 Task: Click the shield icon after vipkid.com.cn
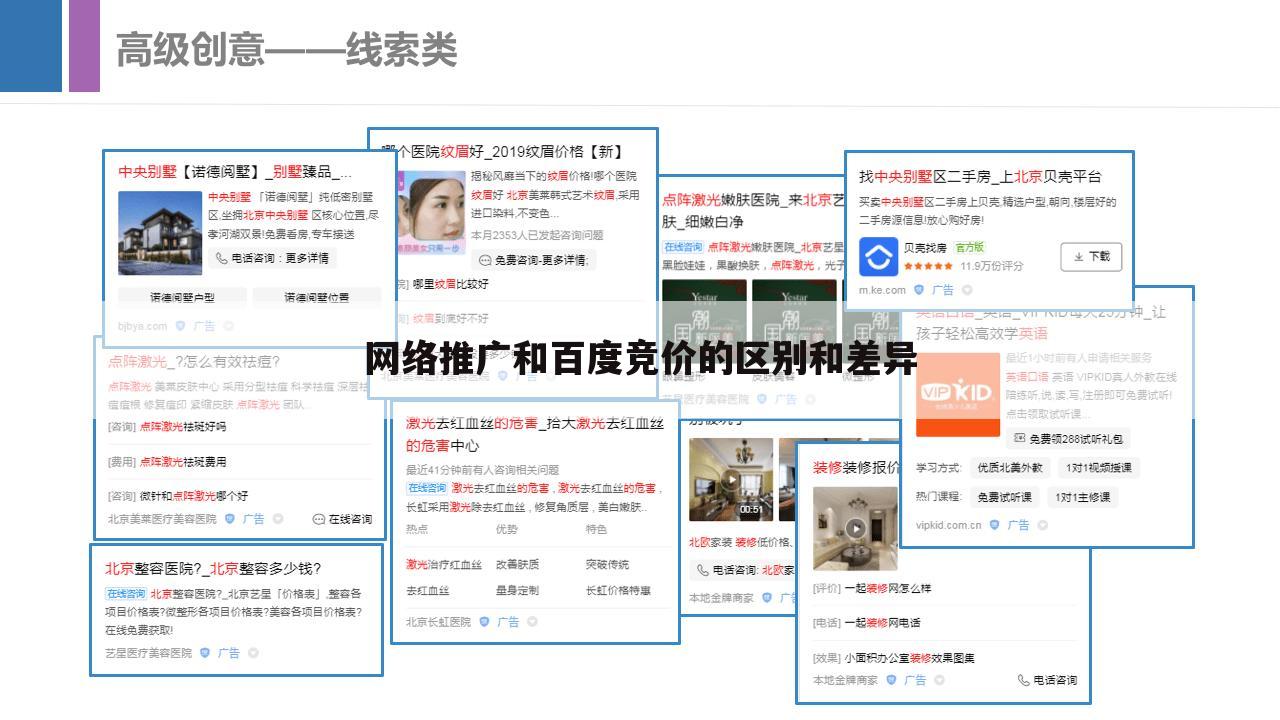(994, 525)
